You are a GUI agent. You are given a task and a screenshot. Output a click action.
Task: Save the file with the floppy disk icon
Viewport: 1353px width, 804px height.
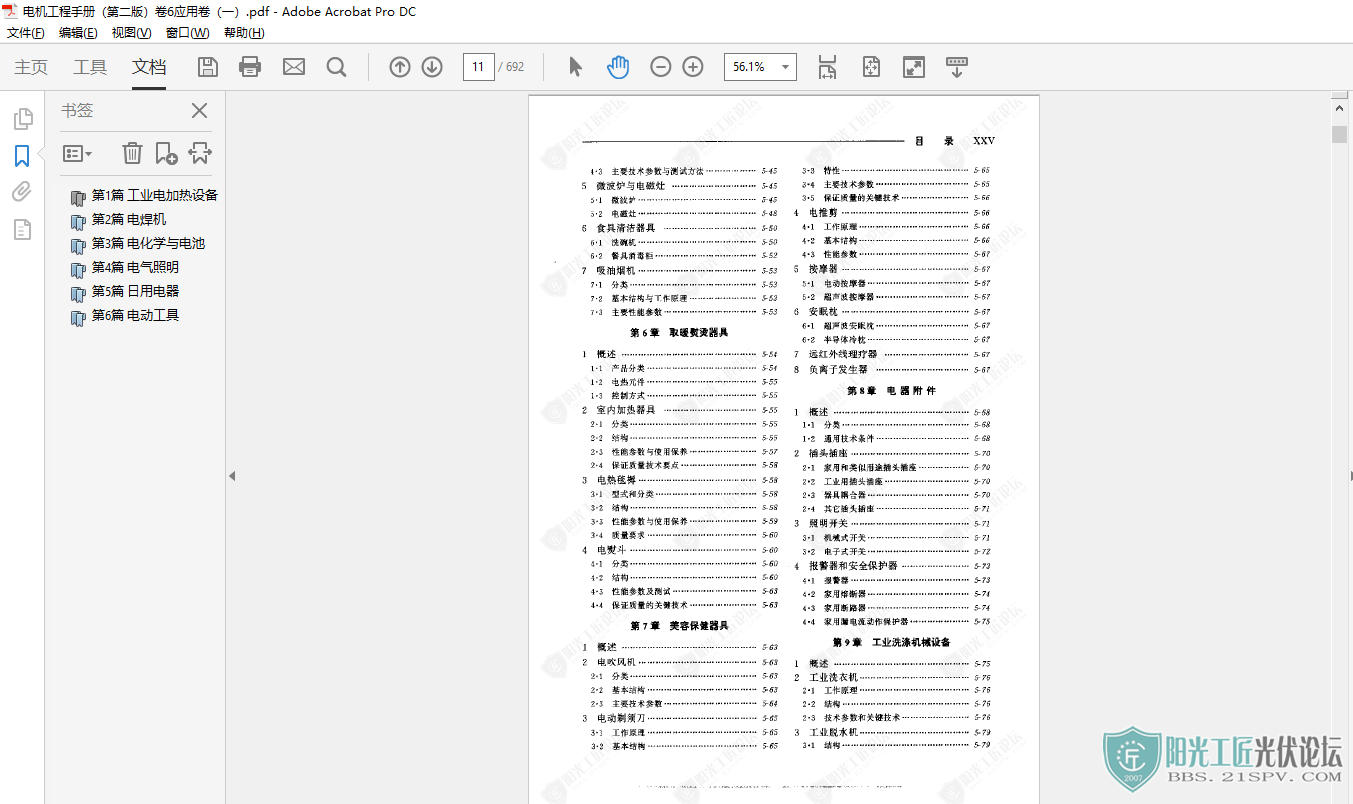point(208,67)
